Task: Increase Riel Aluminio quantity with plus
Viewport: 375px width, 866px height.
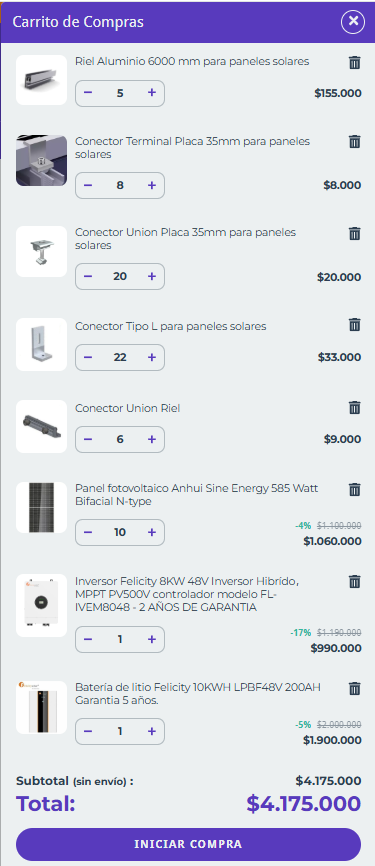Action: (x=152, y=93)
